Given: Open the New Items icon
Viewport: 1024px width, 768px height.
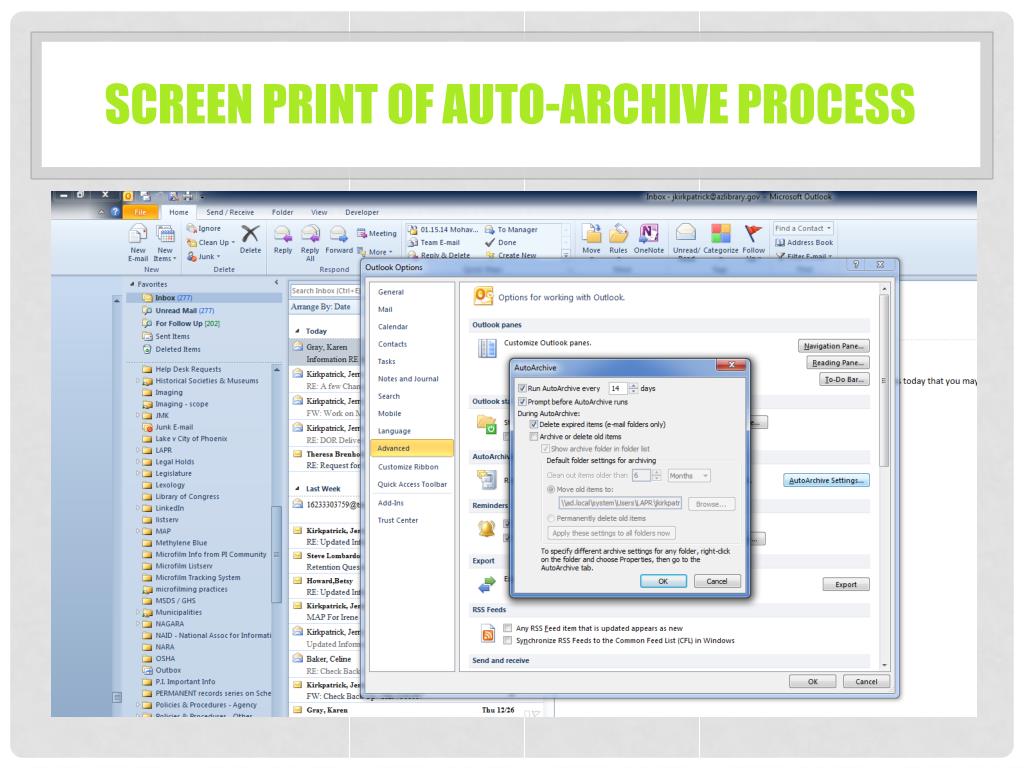Looking at the screenshot, I should coord(165,234).
